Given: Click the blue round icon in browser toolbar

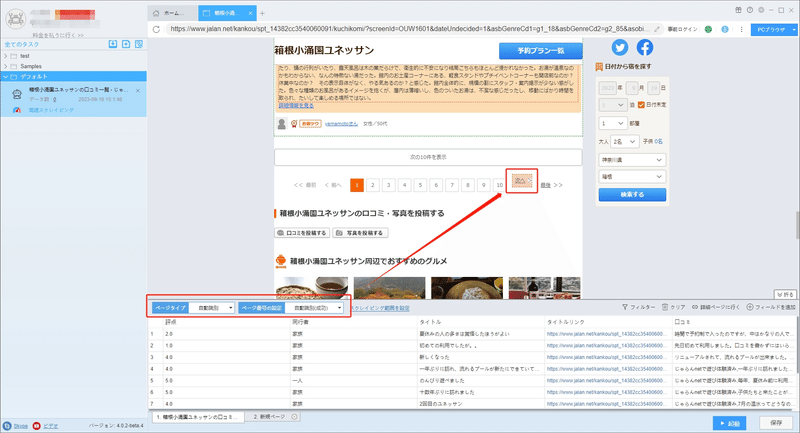Looking at the screenshot, I should [724, 30].
